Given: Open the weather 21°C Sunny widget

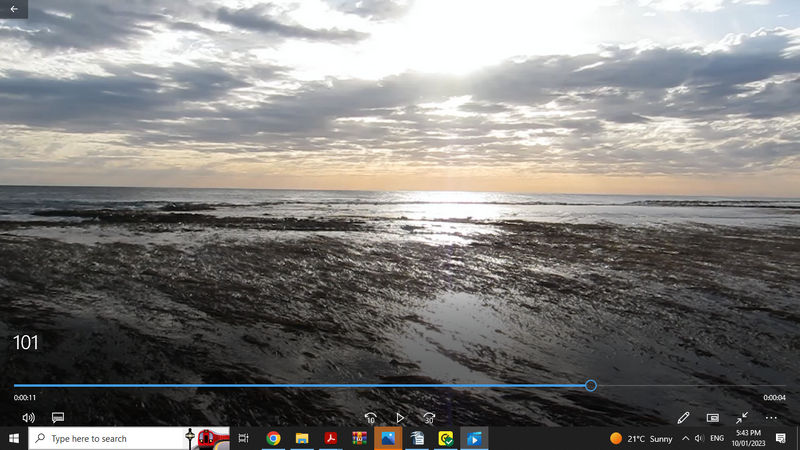Looking at the screenshot, I should tap(641, 438).
